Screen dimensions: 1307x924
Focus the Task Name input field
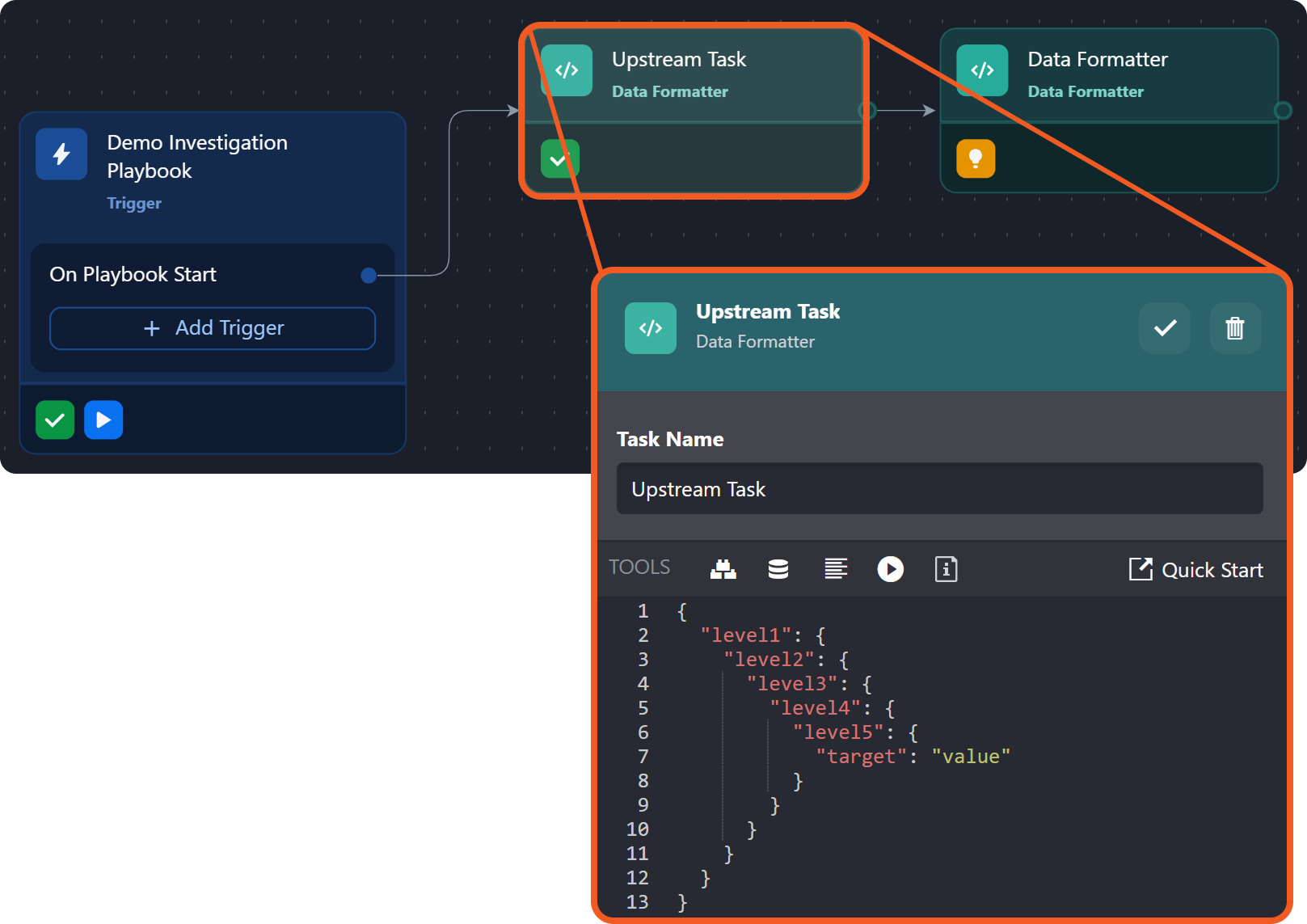939,489
